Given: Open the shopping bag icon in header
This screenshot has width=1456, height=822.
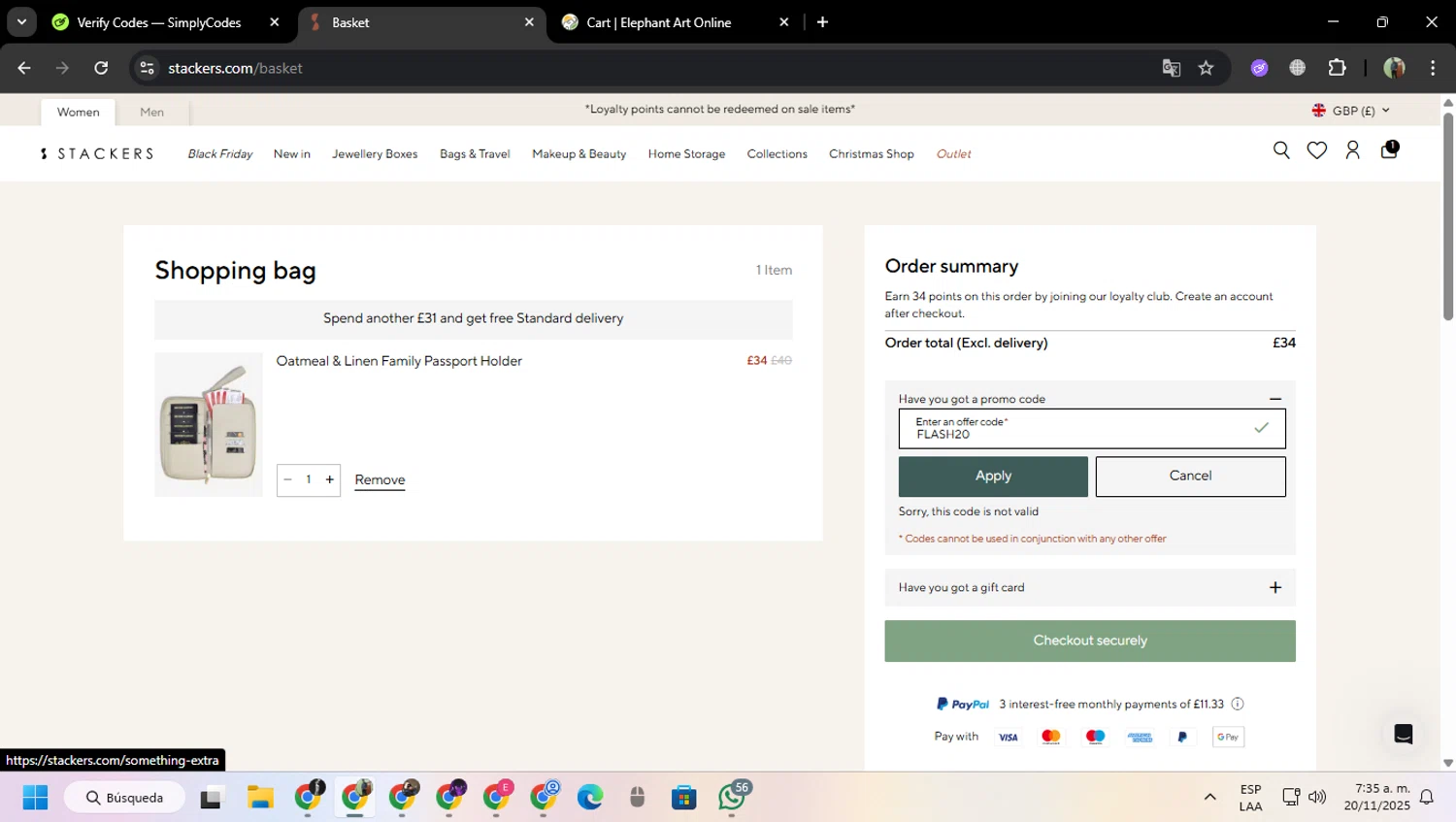Looking at the screenshot, I should pyautogui.click(x=1389, y=149).
